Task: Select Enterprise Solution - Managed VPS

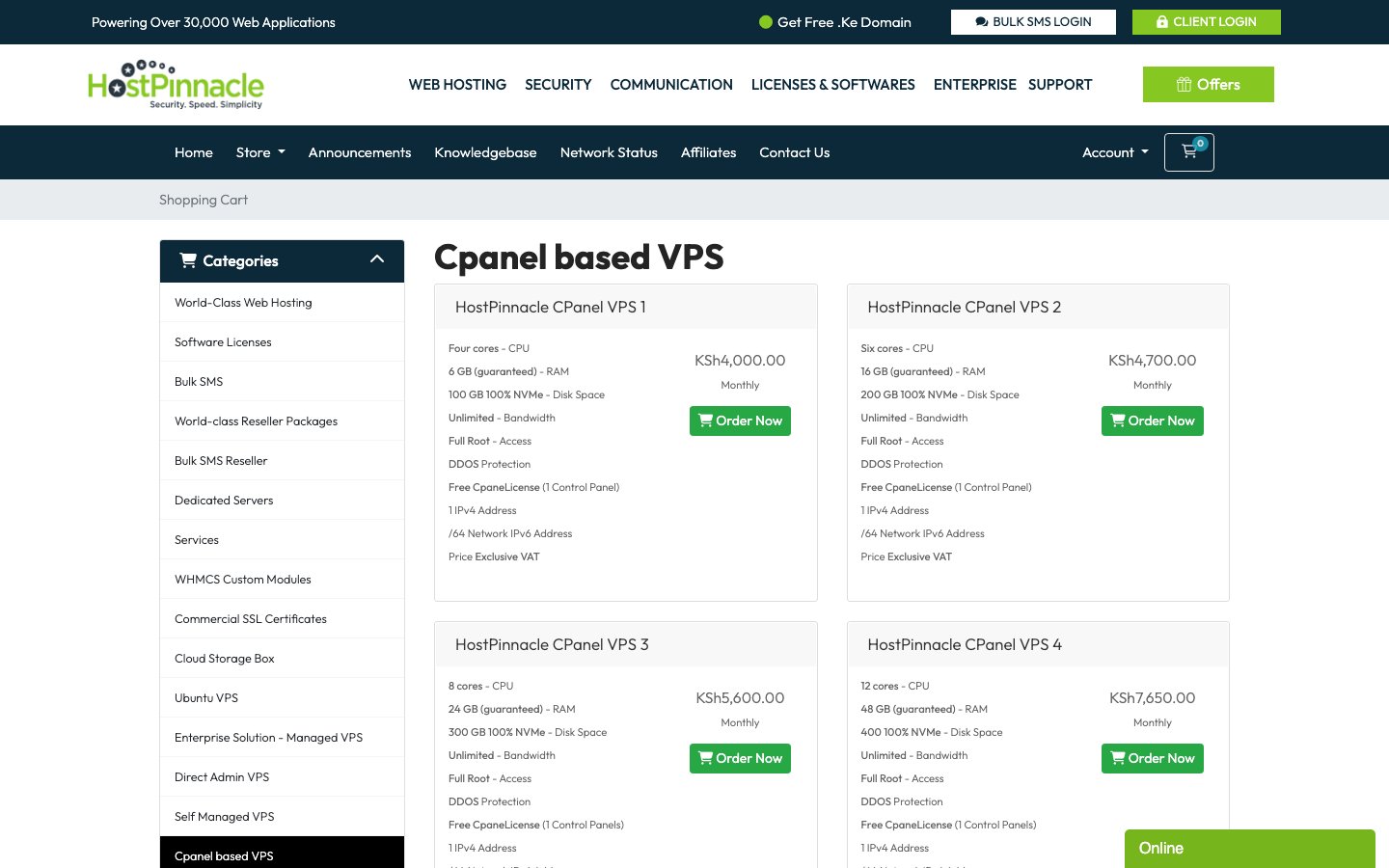Action: tap(282, 738)
